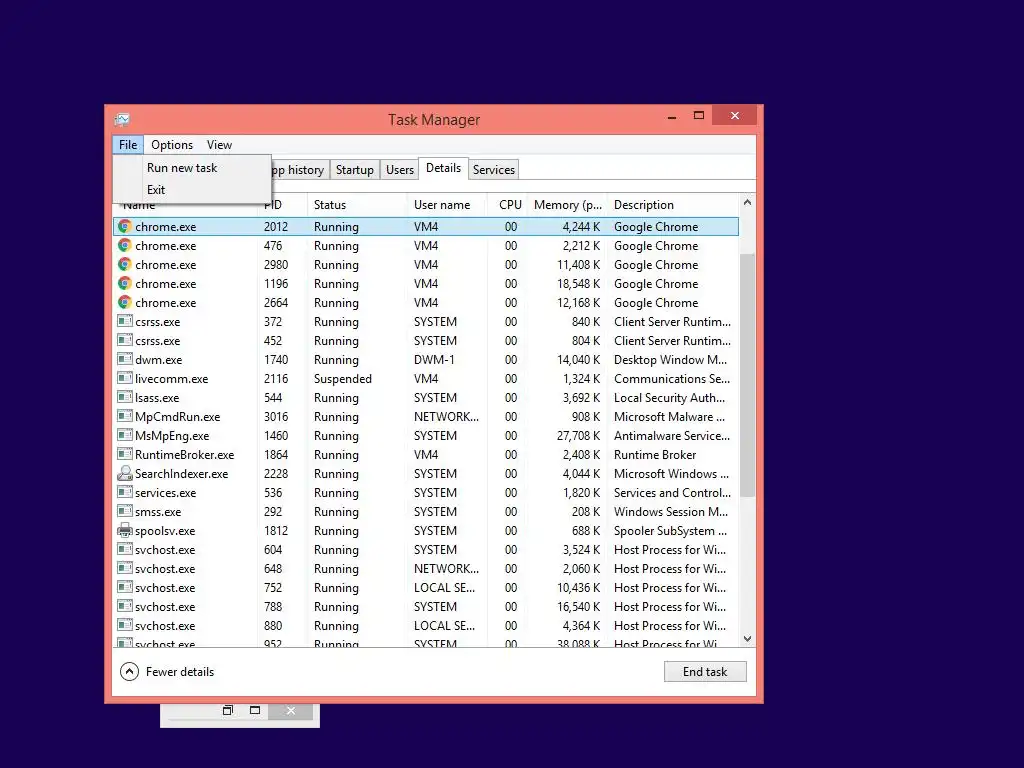Switch to the Services tab
This screenshot has width=1024, height=768.
(x=494, y=170)
